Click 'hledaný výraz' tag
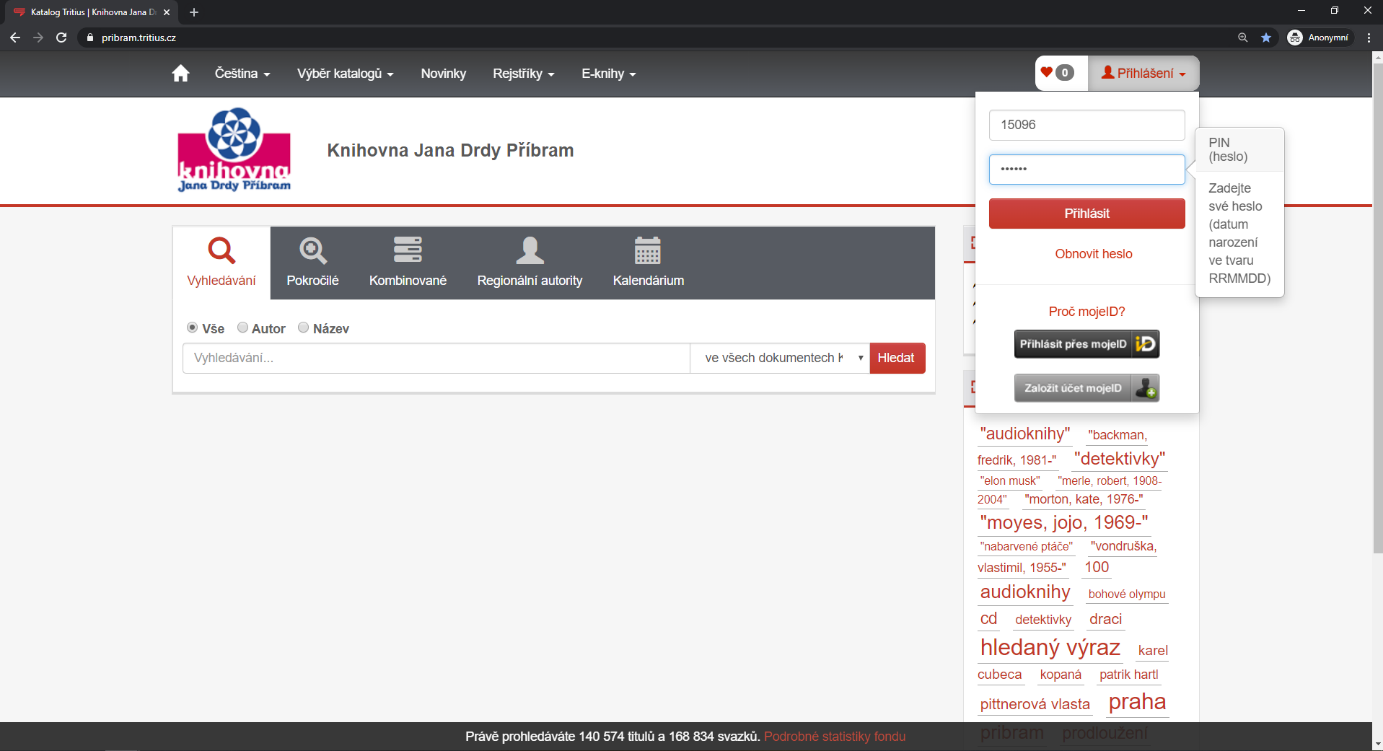Screen dimensions: 1383x751 tap(1050, 647)
